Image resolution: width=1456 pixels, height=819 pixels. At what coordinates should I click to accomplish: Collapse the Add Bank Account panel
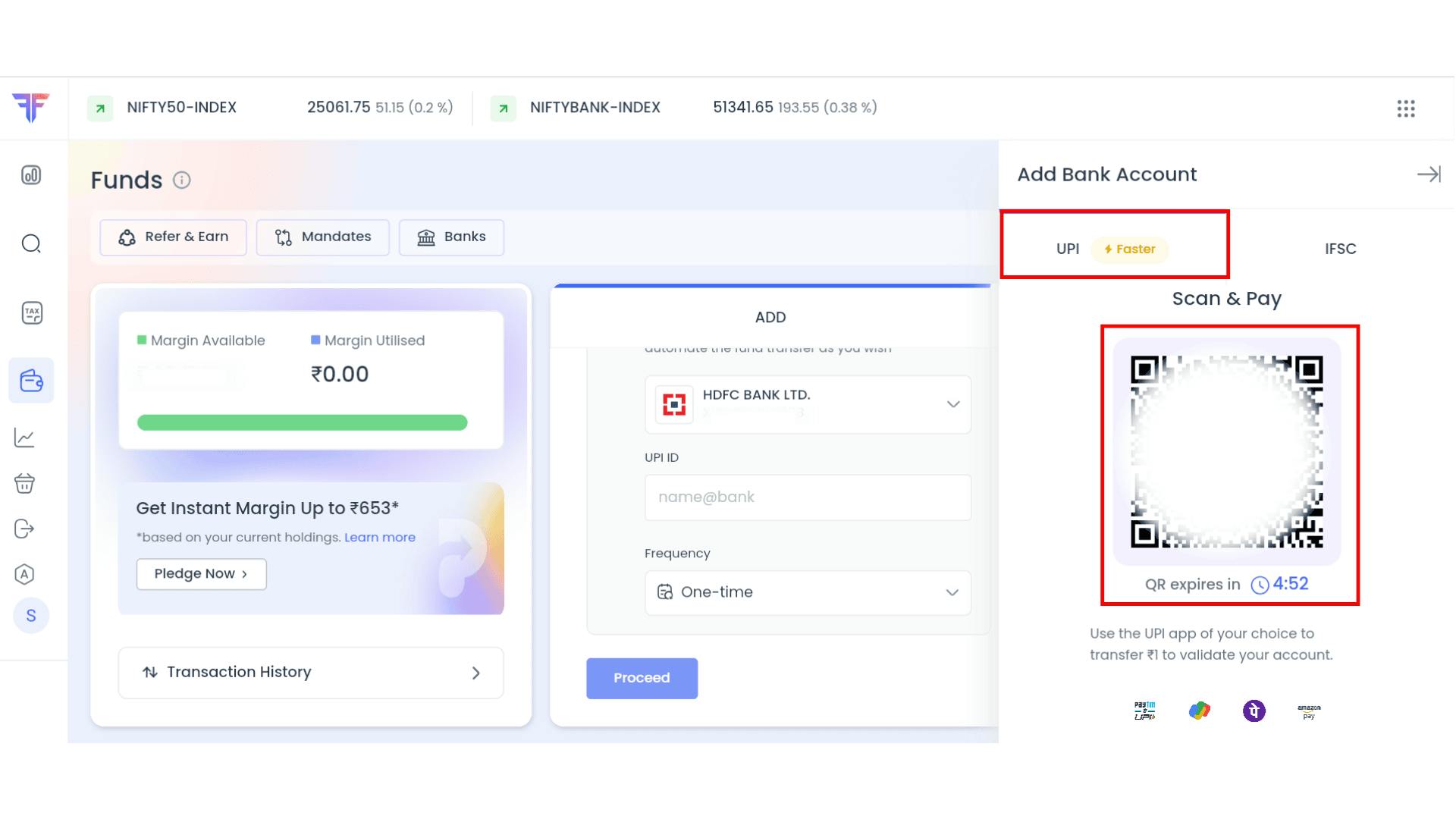click(1429, 174)
